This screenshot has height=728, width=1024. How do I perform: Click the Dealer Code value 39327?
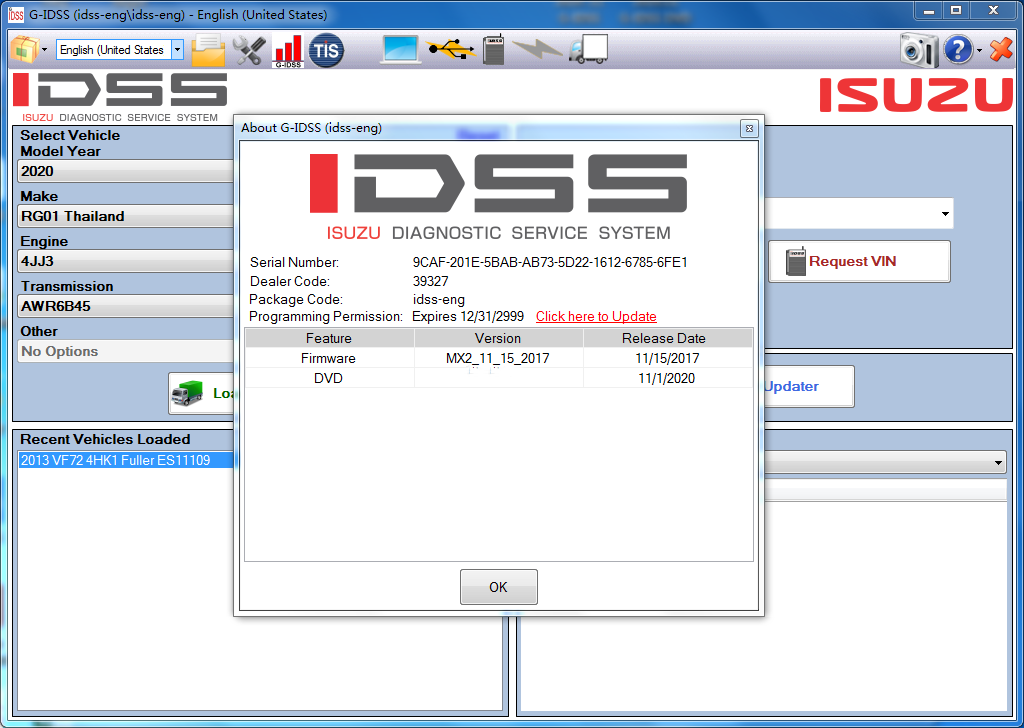click(430, 281)
